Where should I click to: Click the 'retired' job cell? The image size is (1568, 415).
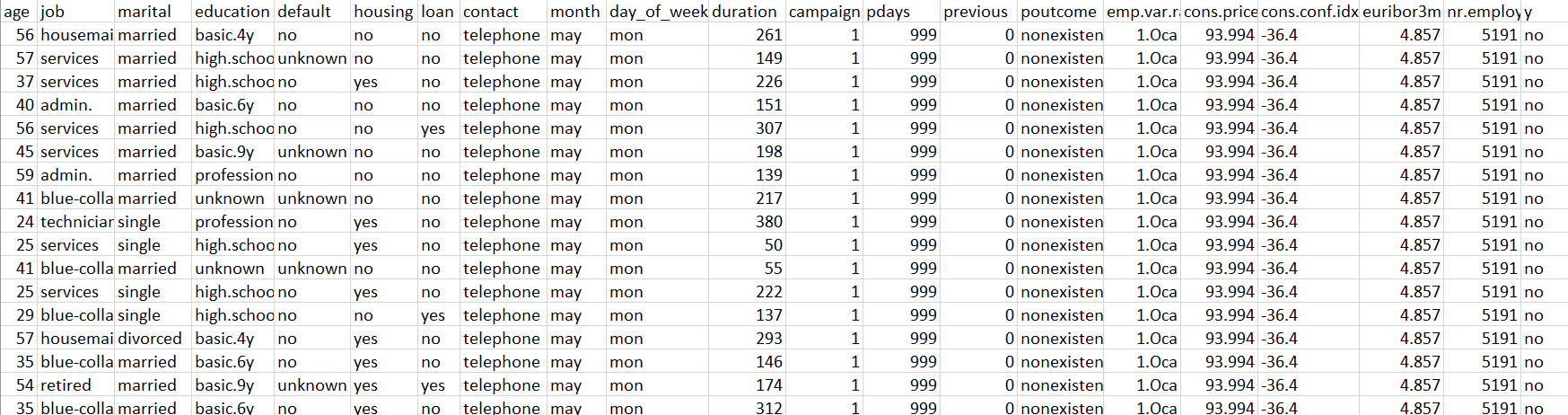[x=76, y=385]
